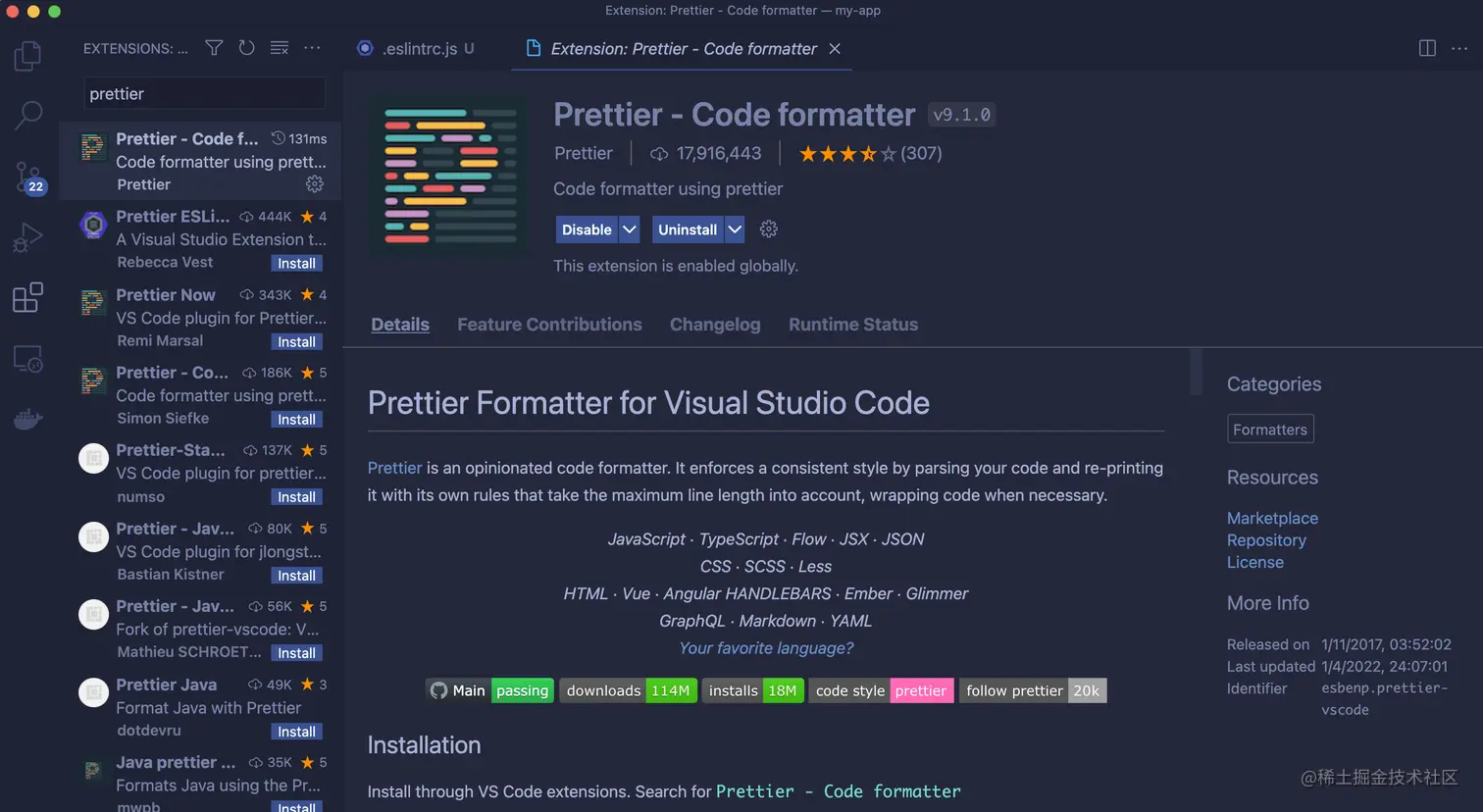The height and width of the screenshot is (812, 1483).
Task: Open editor more actions ellipsis
Action: (1459, 48)
